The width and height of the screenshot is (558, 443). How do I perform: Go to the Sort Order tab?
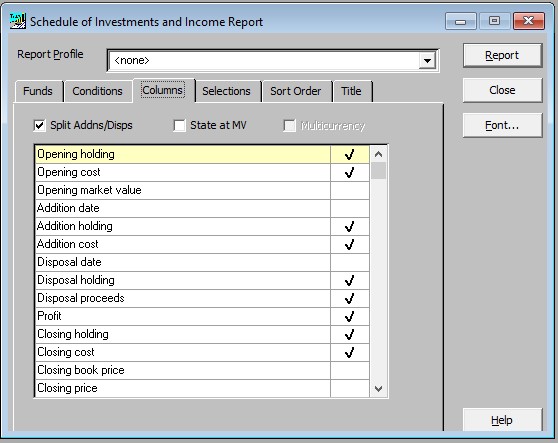coord(295,91)
